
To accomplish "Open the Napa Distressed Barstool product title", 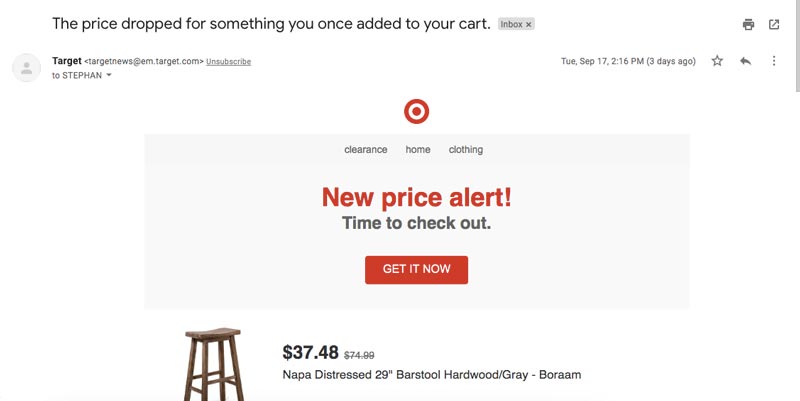I will coord(432,375).
